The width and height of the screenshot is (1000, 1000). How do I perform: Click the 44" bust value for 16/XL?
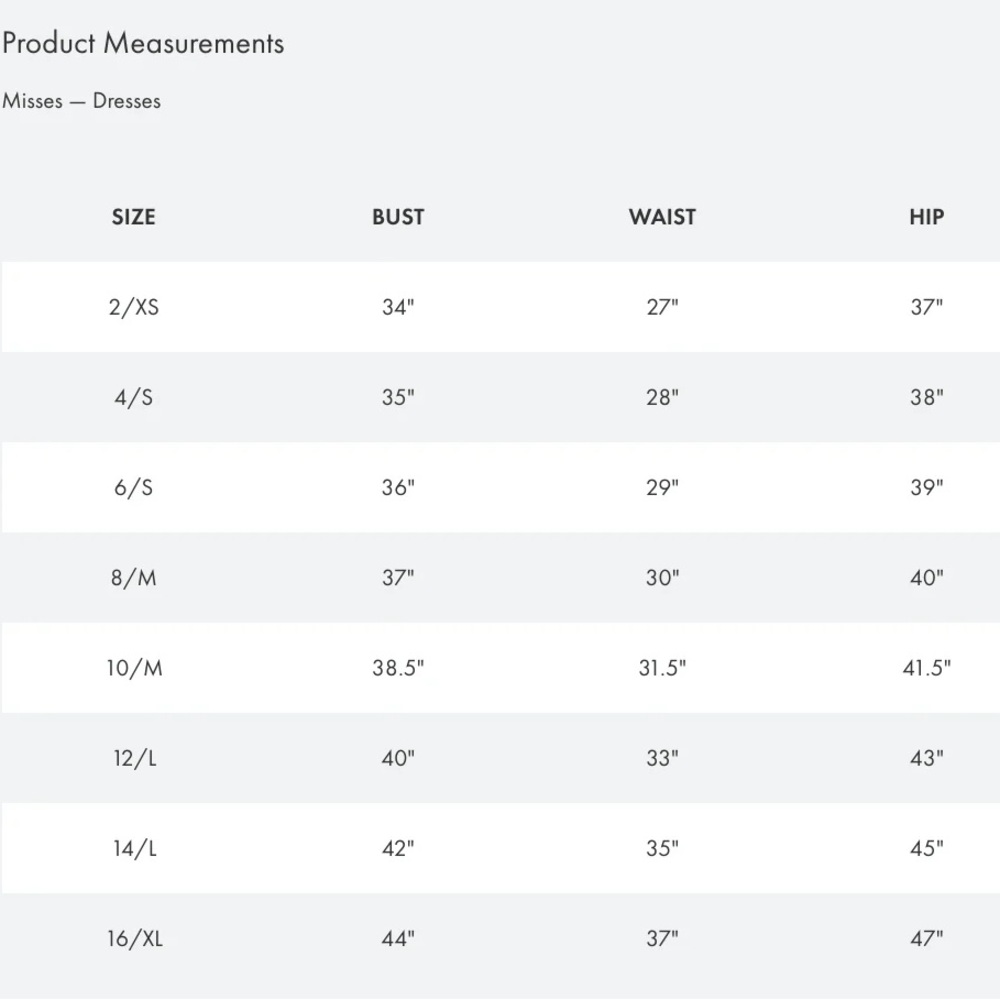398,938
